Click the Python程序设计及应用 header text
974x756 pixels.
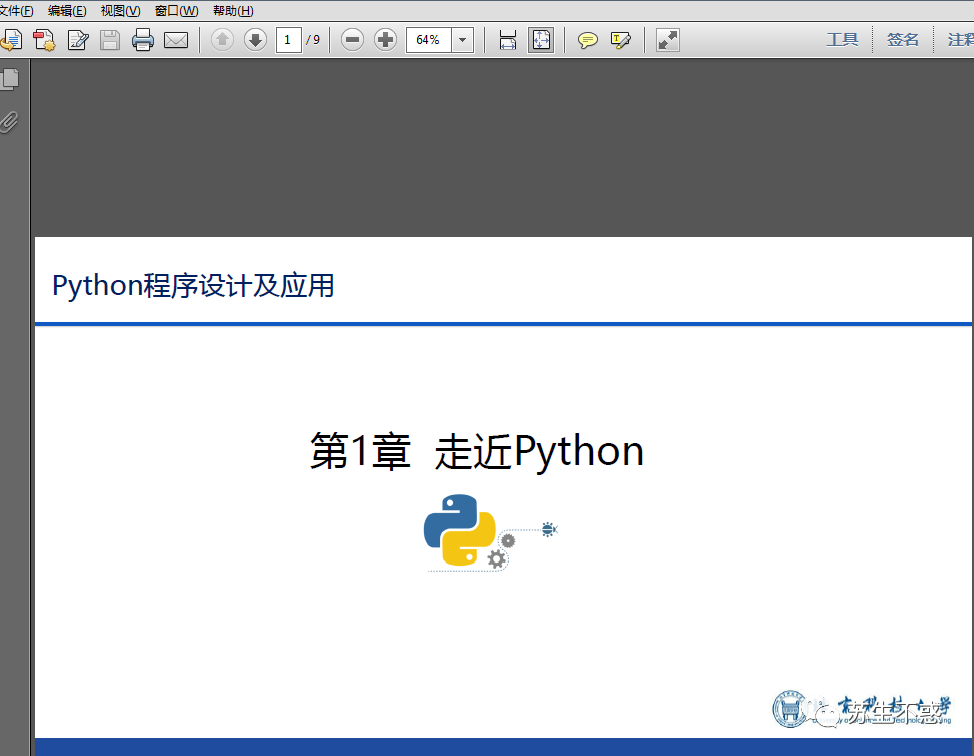[193, 286]
